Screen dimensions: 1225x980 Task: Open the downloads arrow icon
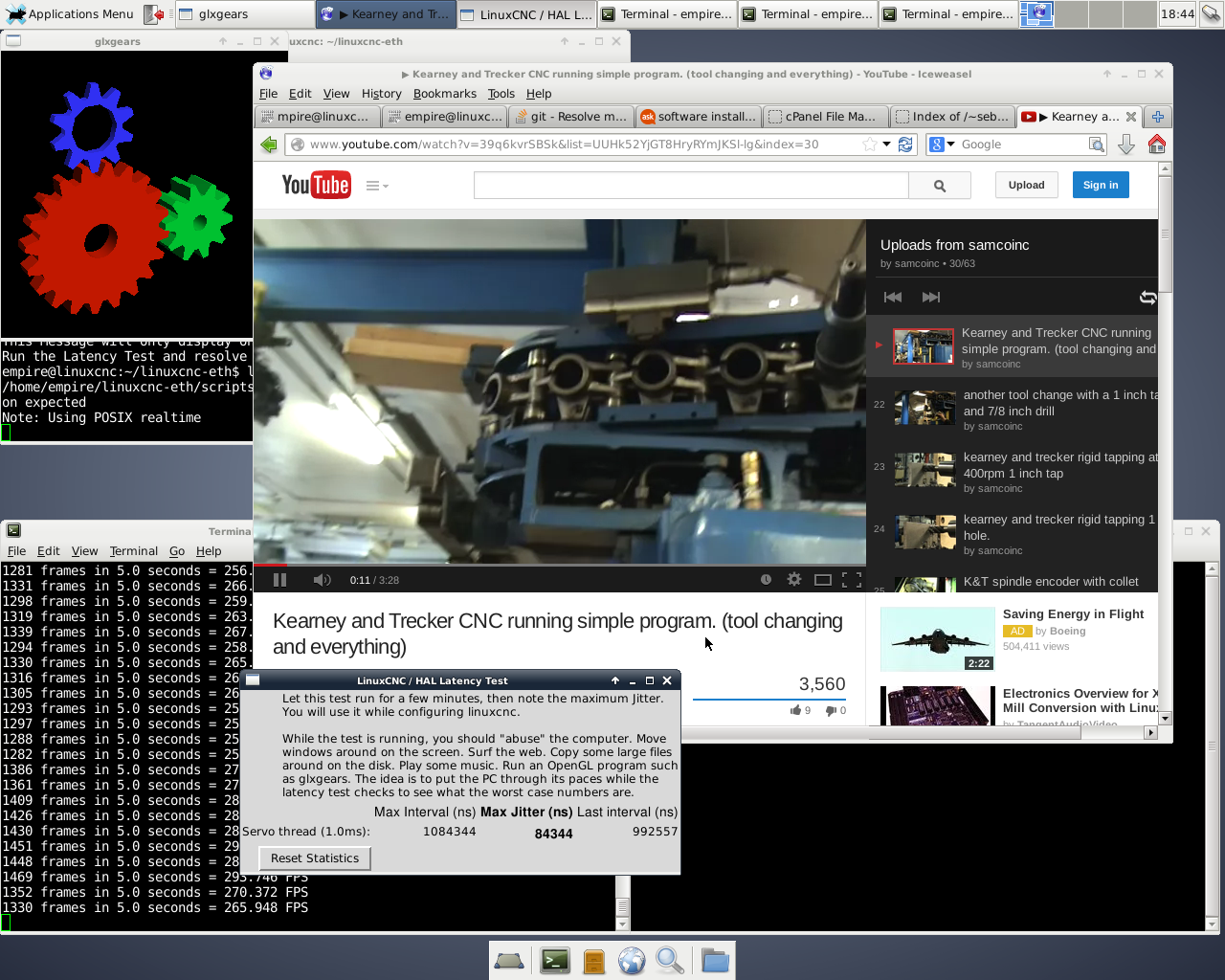pos(1126,145)
